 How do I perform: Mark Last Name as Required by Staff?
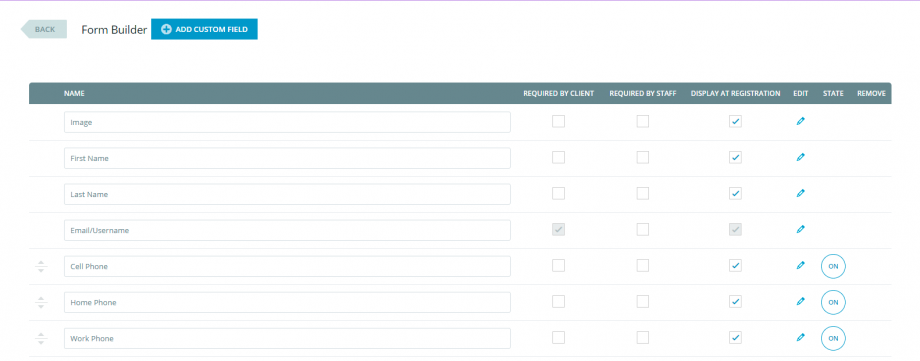click(643, 193)
